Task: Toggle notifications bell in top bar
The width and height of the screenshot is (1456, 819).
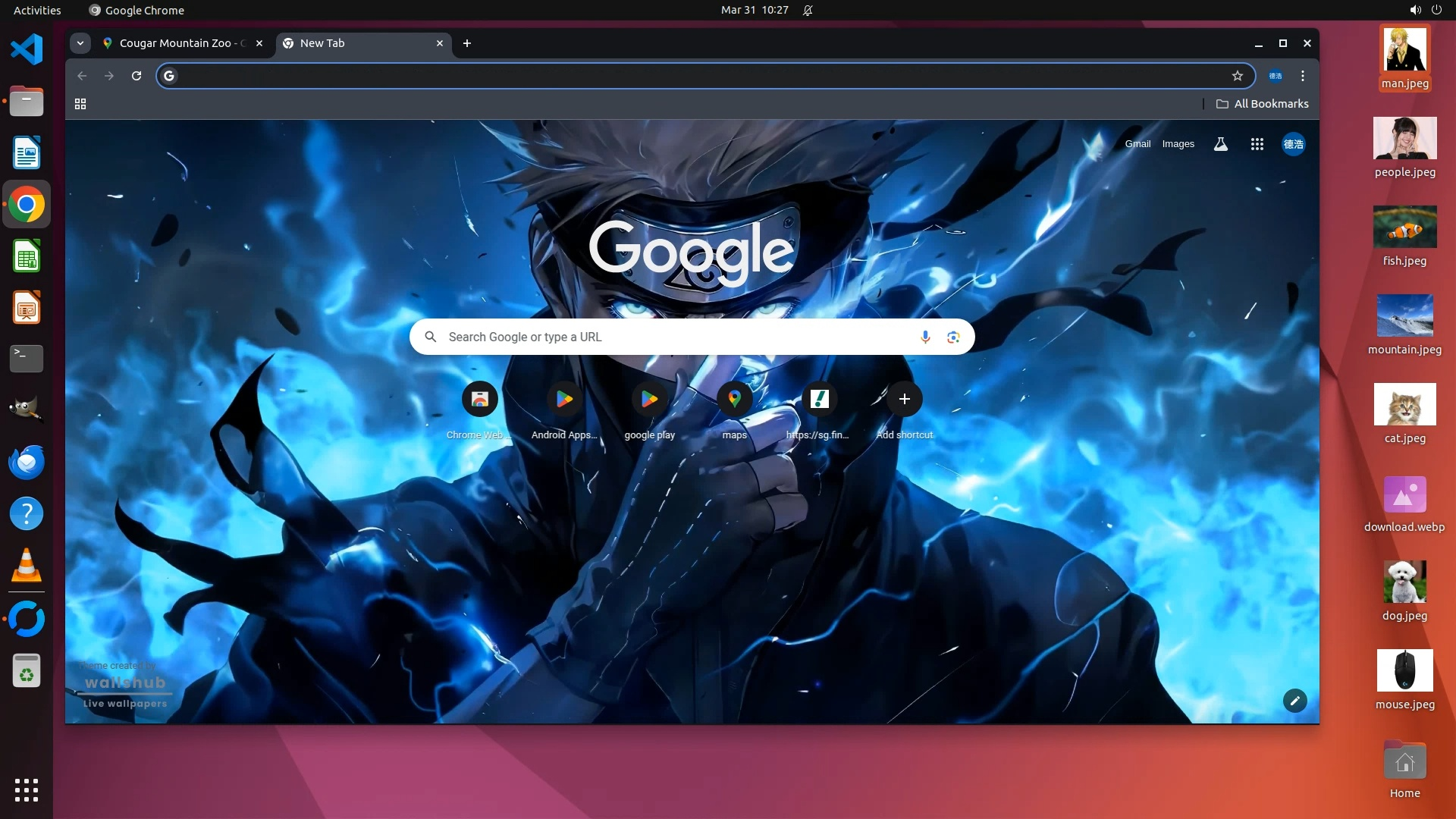Action: [x=808, y=11]
